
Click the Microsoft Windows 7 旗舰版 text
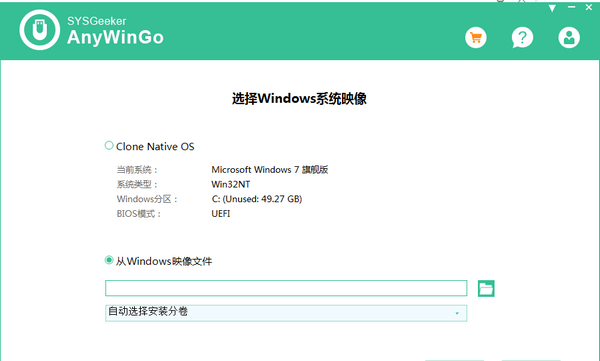[269, 170]
